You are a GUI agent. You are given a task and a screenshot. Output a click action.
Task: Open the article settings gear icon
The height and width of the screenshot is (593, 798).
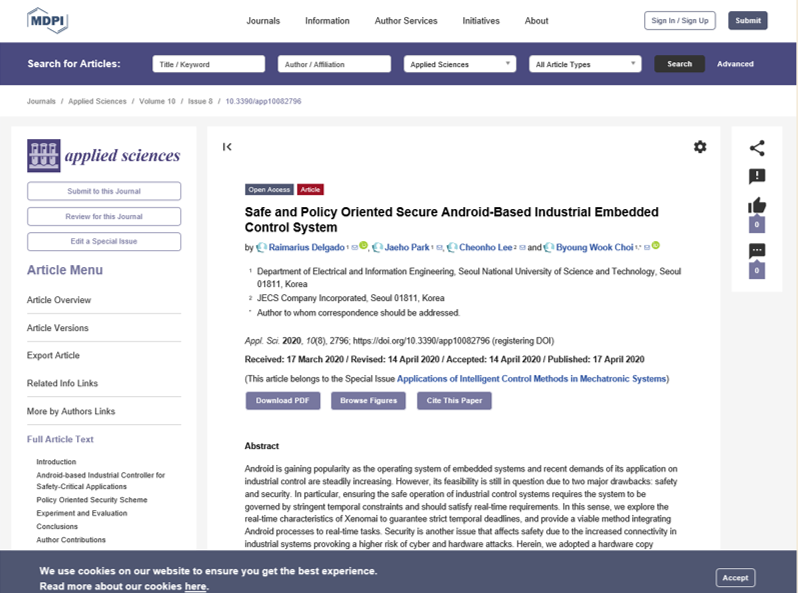coord(700,147)
